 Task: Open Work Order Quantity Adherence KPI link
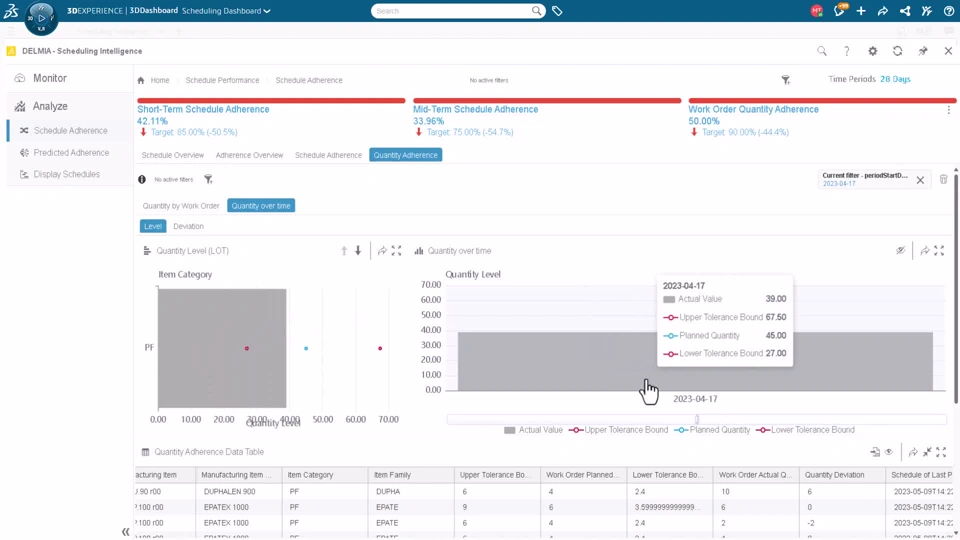point(753,109)
